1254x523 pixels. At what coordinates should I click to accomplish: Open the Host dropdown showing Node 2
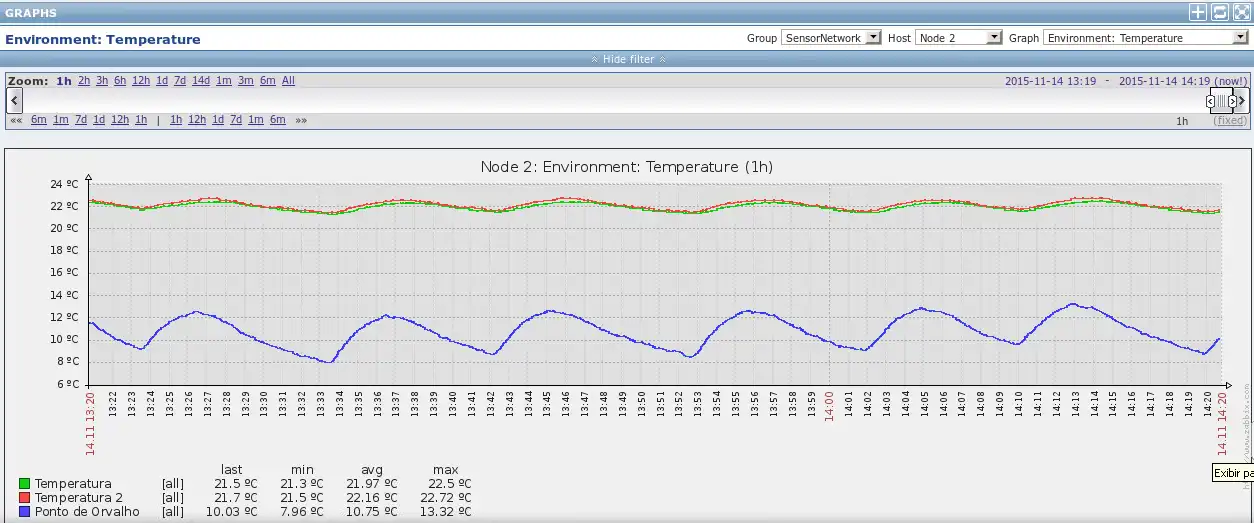[x=958, y=38]
